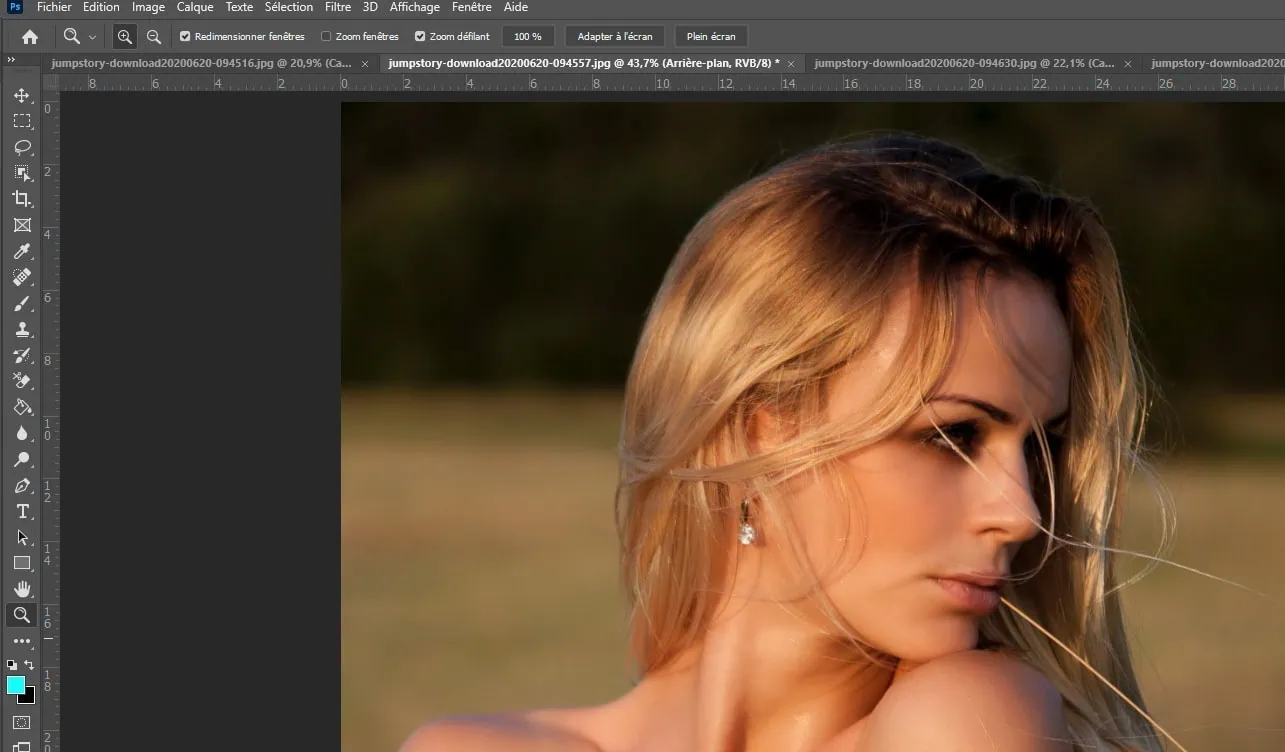Select the Lasso tool
Viewport: 1285px width, 752px height.
[x=22, y=147]
